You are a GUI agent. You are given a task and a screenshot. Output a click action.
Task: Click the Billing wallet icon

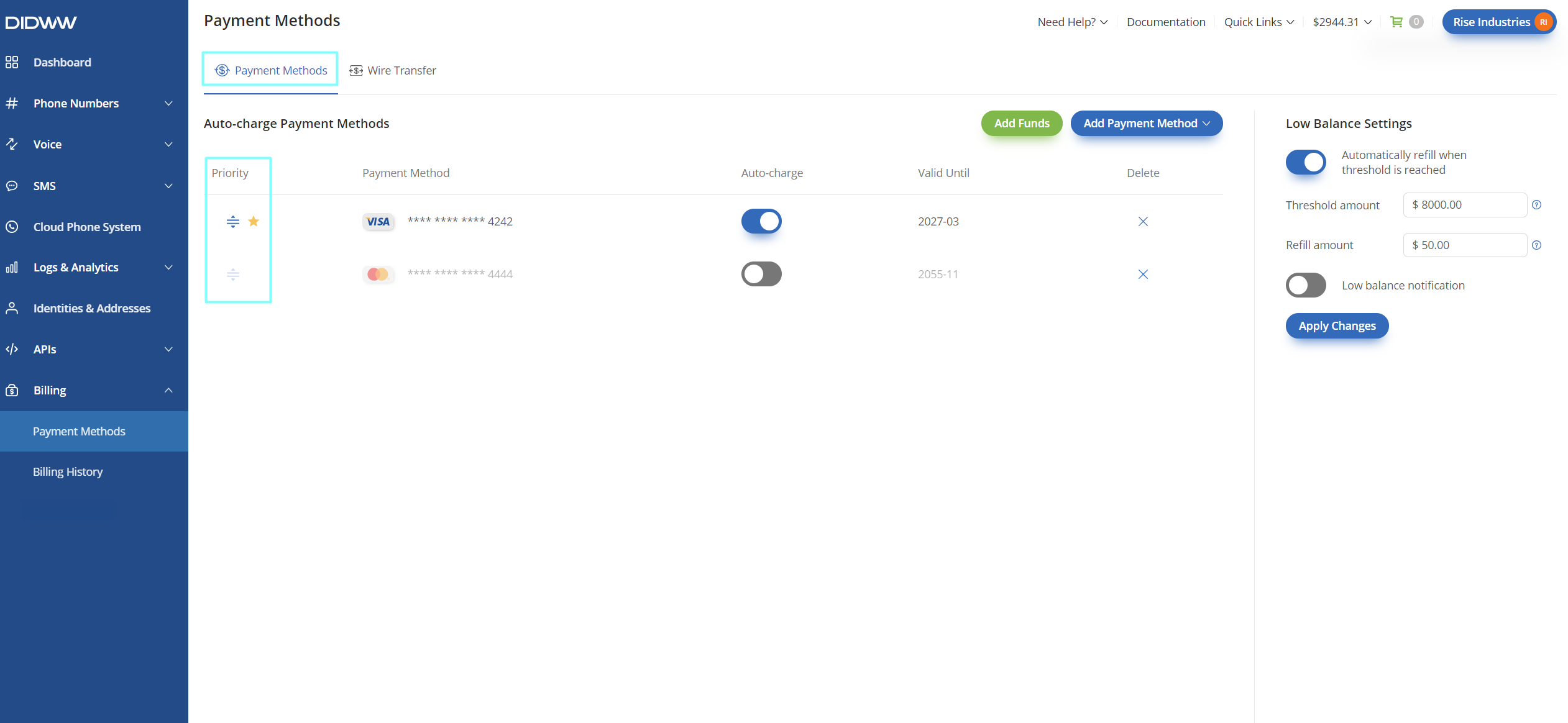pos(12,390)
